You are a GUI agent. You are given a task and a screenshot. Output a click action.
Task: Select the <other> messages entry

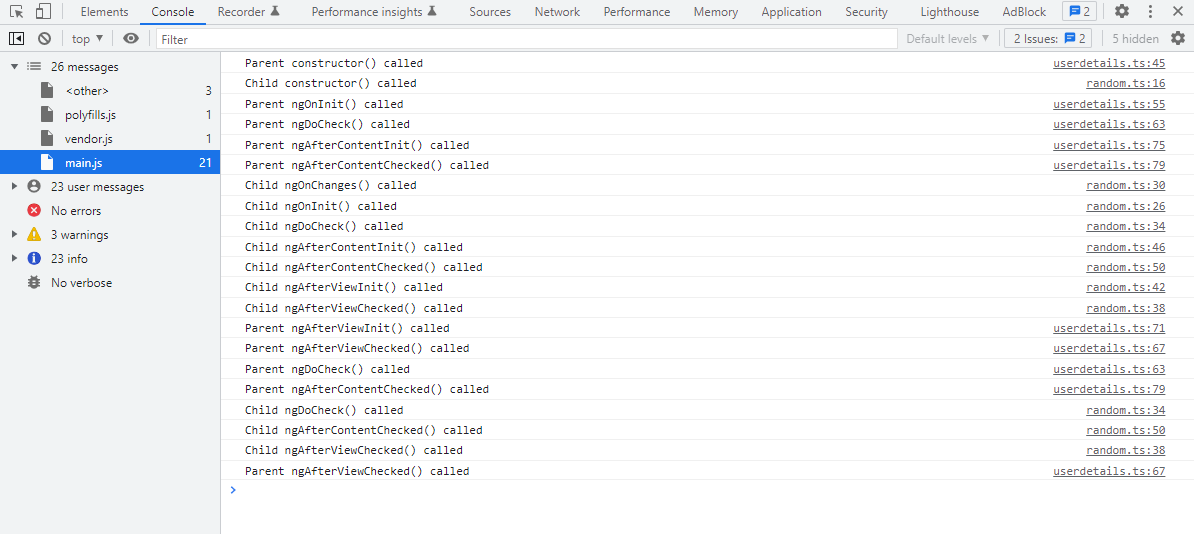tap(110, 91)
